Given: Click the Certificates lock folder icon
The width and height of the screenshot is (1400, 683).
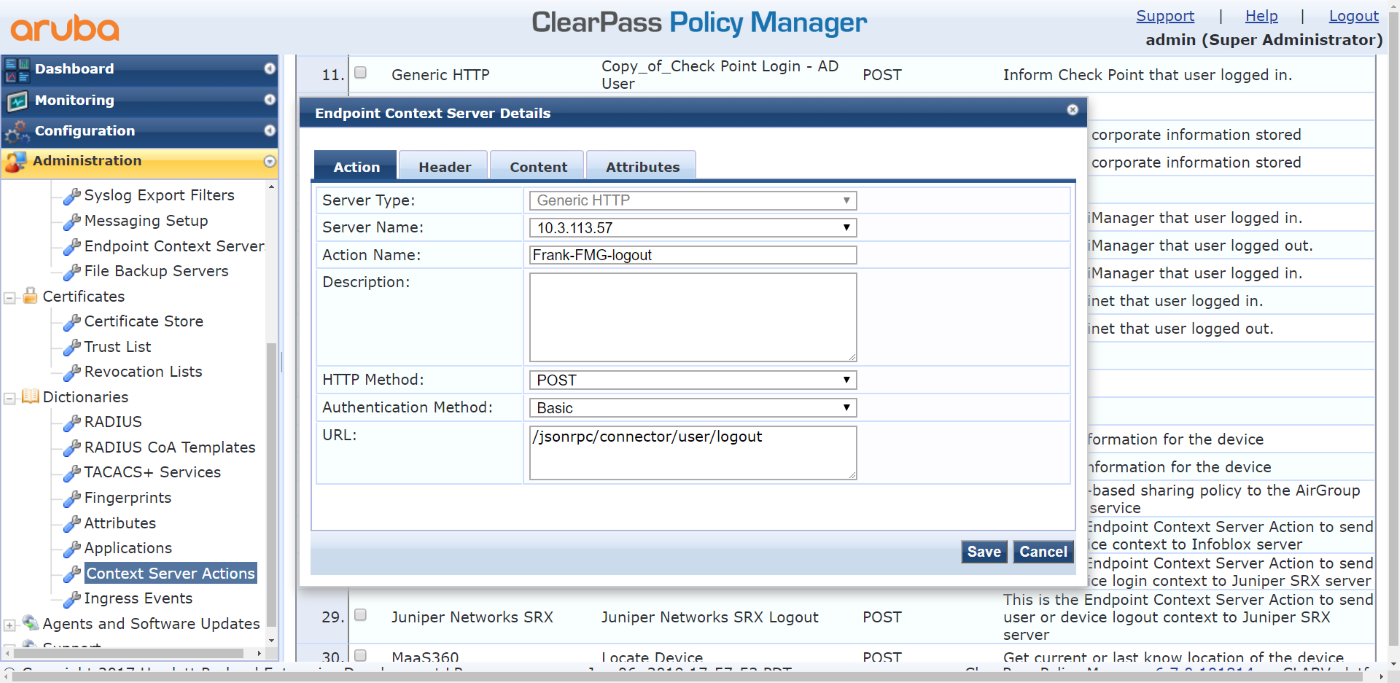Looking at the screenshot, I should (x=30, y=296).
